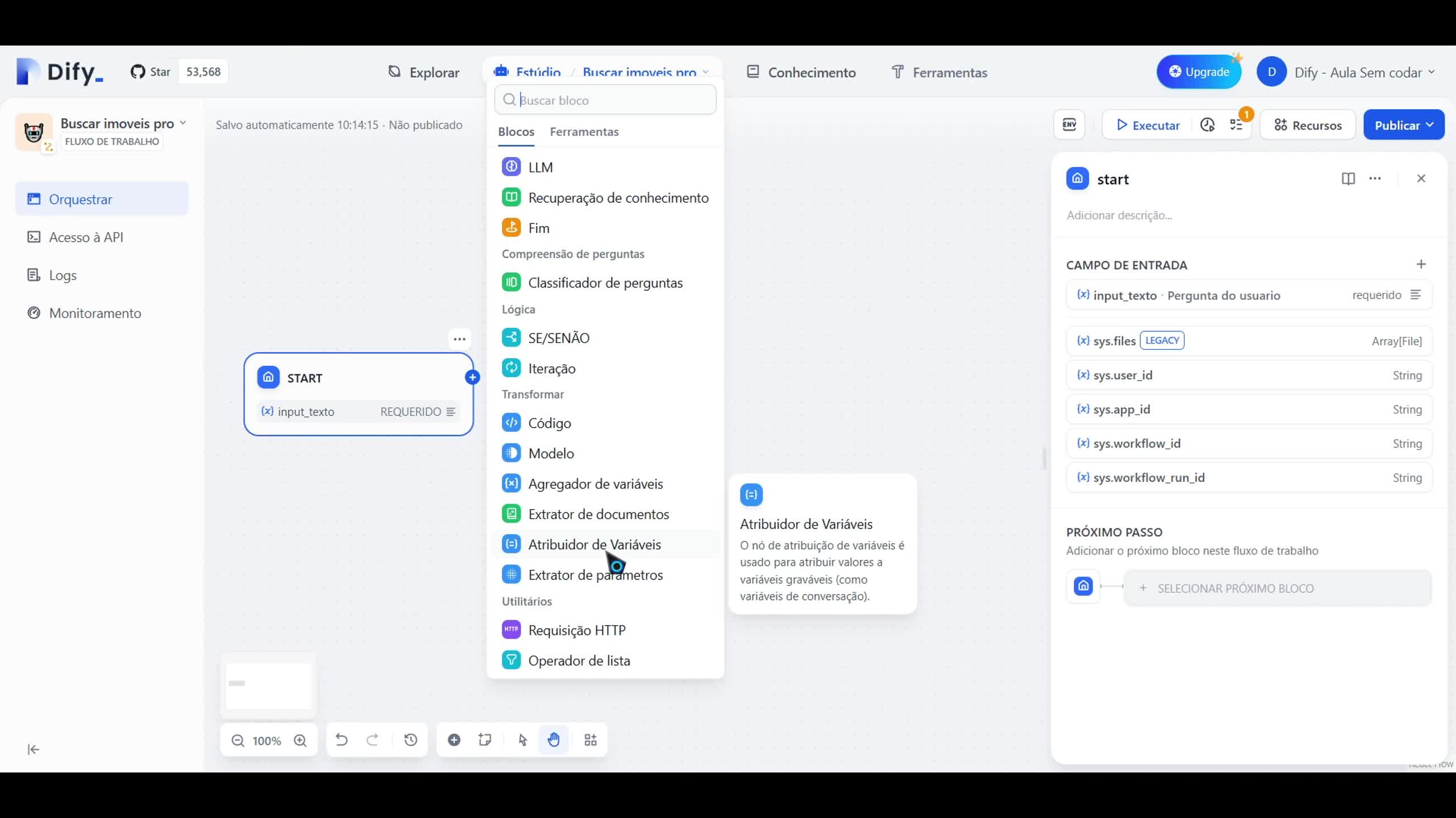The height and width of the screenshot is (818, 1456).
Task: Switch to the hand pan mode
Action: (554, 740)
